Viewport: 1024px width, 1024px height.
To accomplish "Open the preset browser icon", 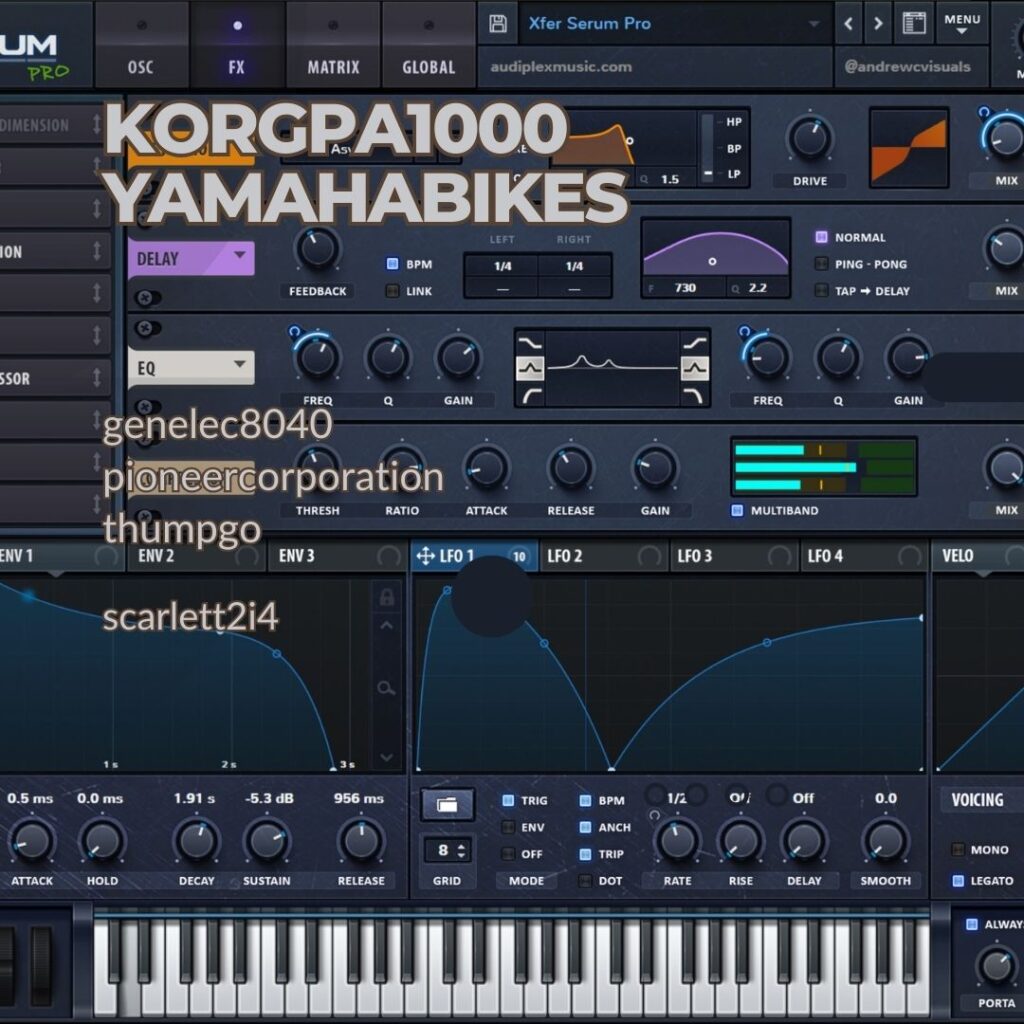I will (x=914, y=24).
